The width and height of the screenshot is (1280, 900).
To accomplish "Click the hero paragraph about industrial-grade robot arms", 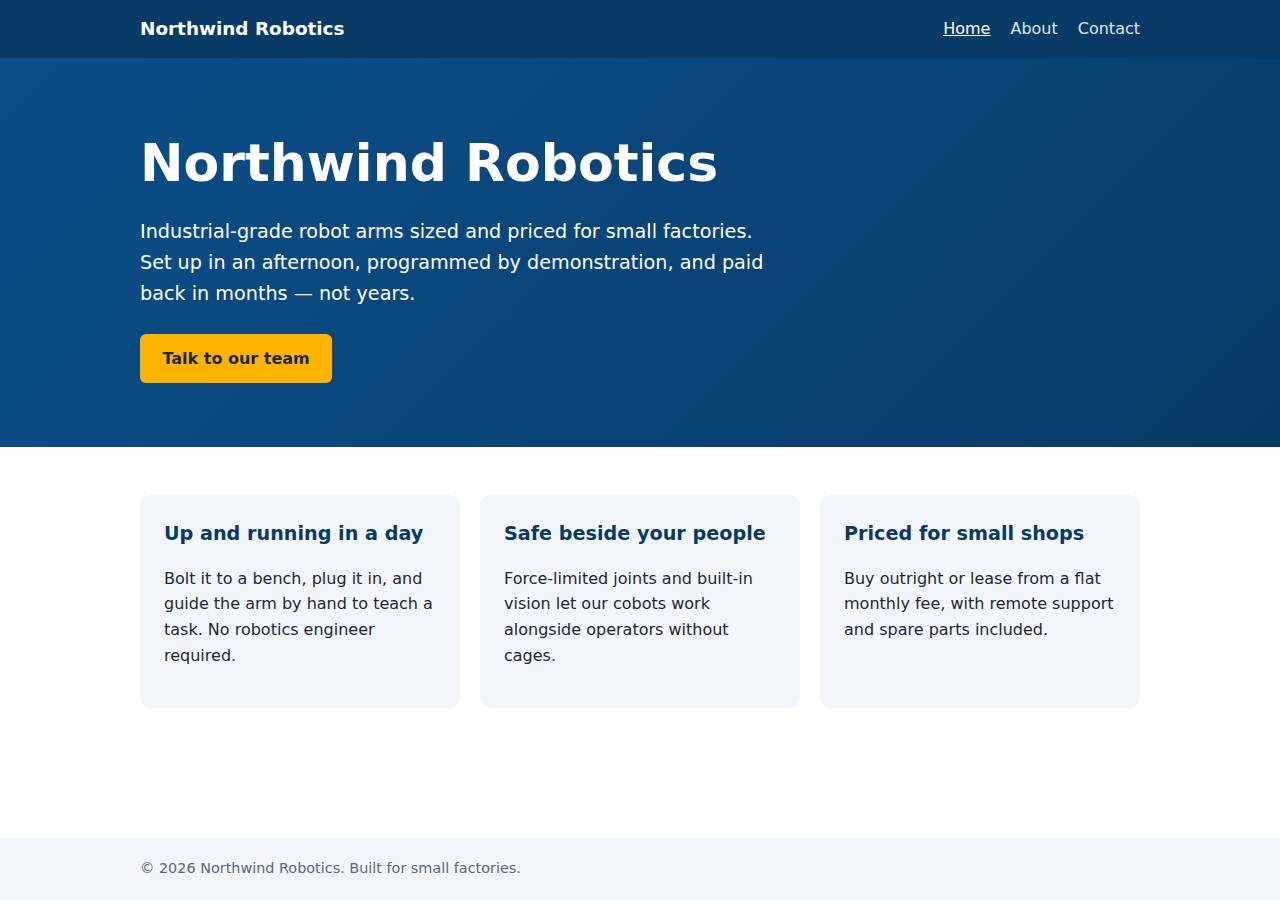I will (452, 262).
